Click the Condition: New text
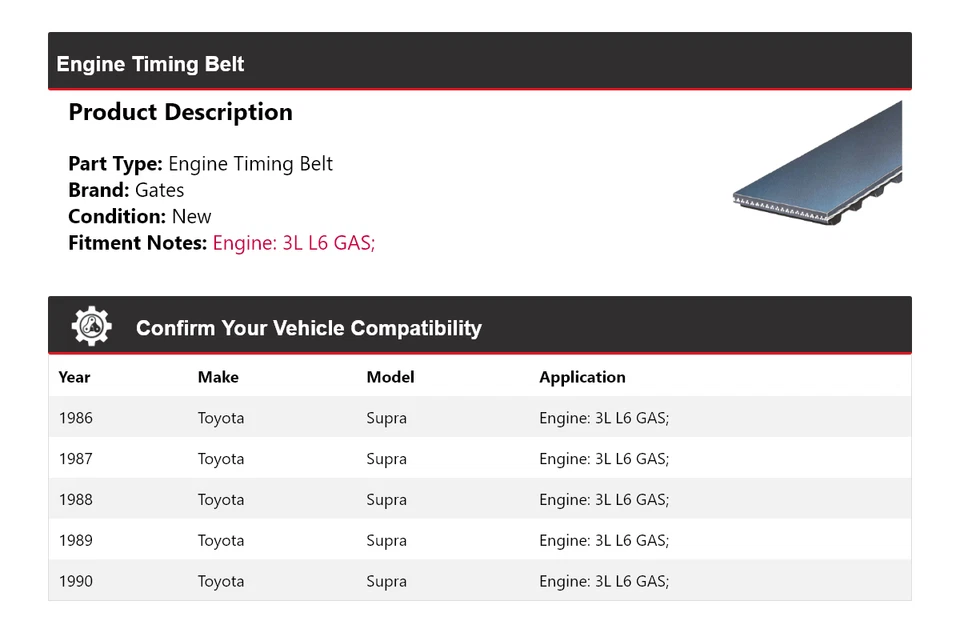Viewport: 960px width, 633px height. point(140,216)
